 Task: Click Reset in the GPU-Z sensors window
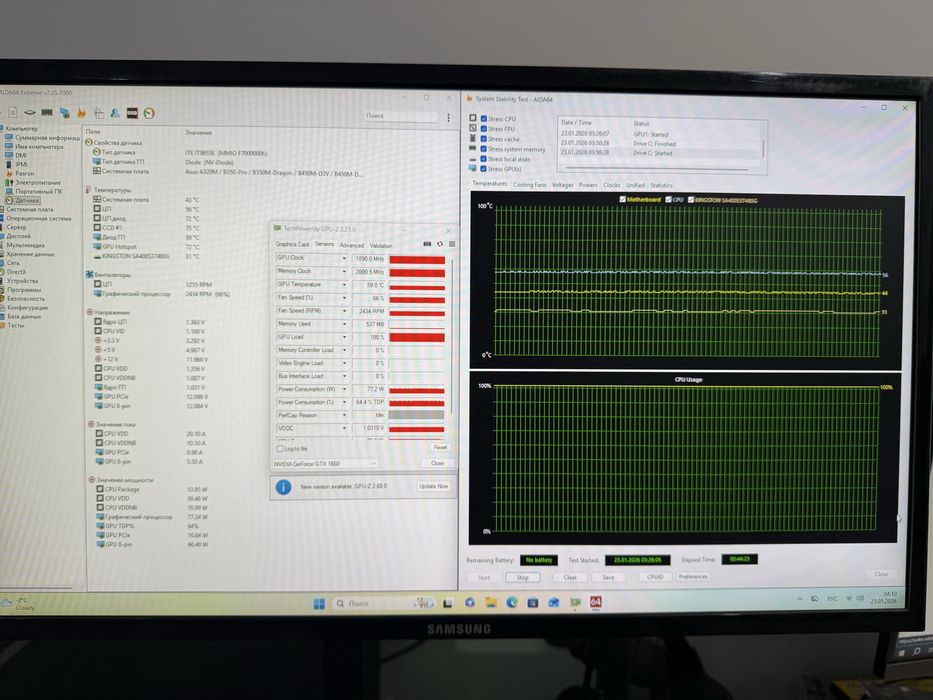[440, 447]
